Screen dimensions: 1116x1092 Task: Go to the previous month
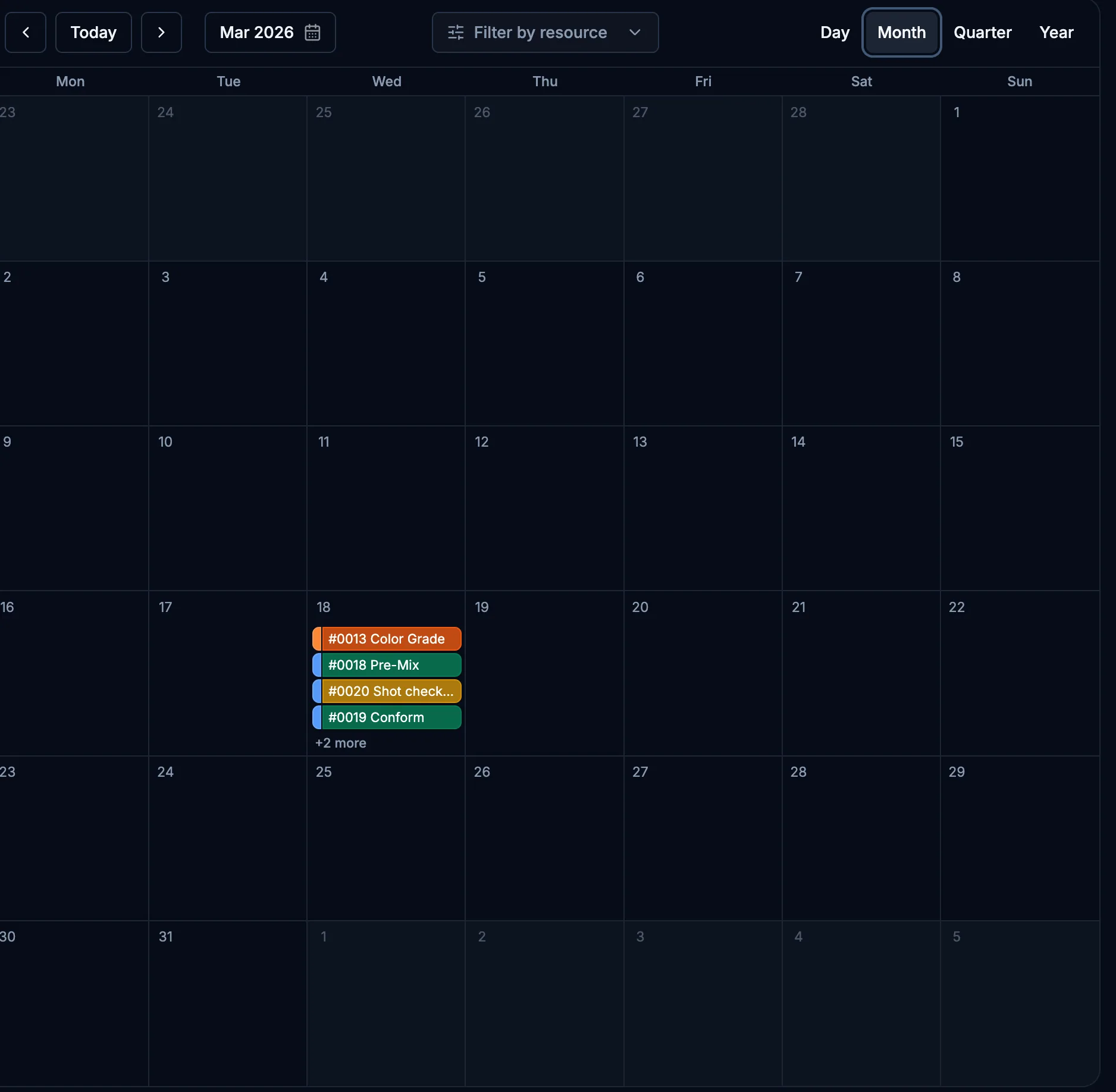pos(26,32)
